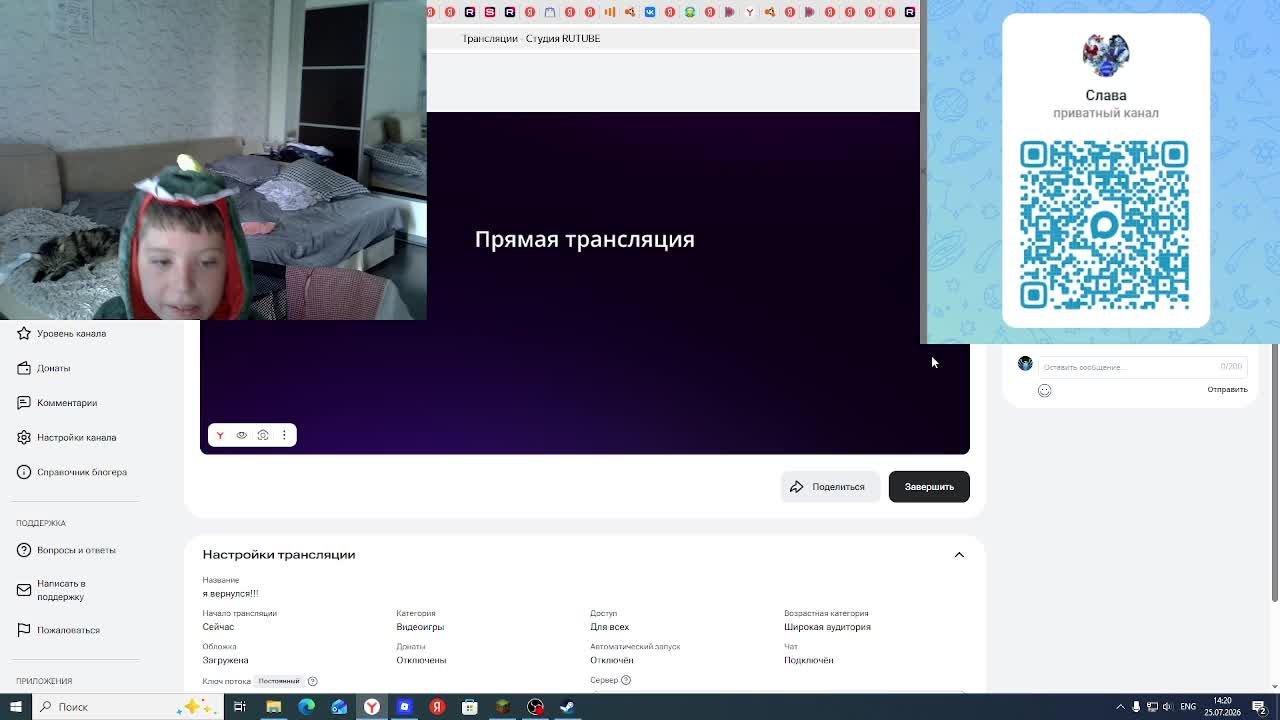
Task: Open the round black and red app icon before Steam
Action: click(536, 707)
